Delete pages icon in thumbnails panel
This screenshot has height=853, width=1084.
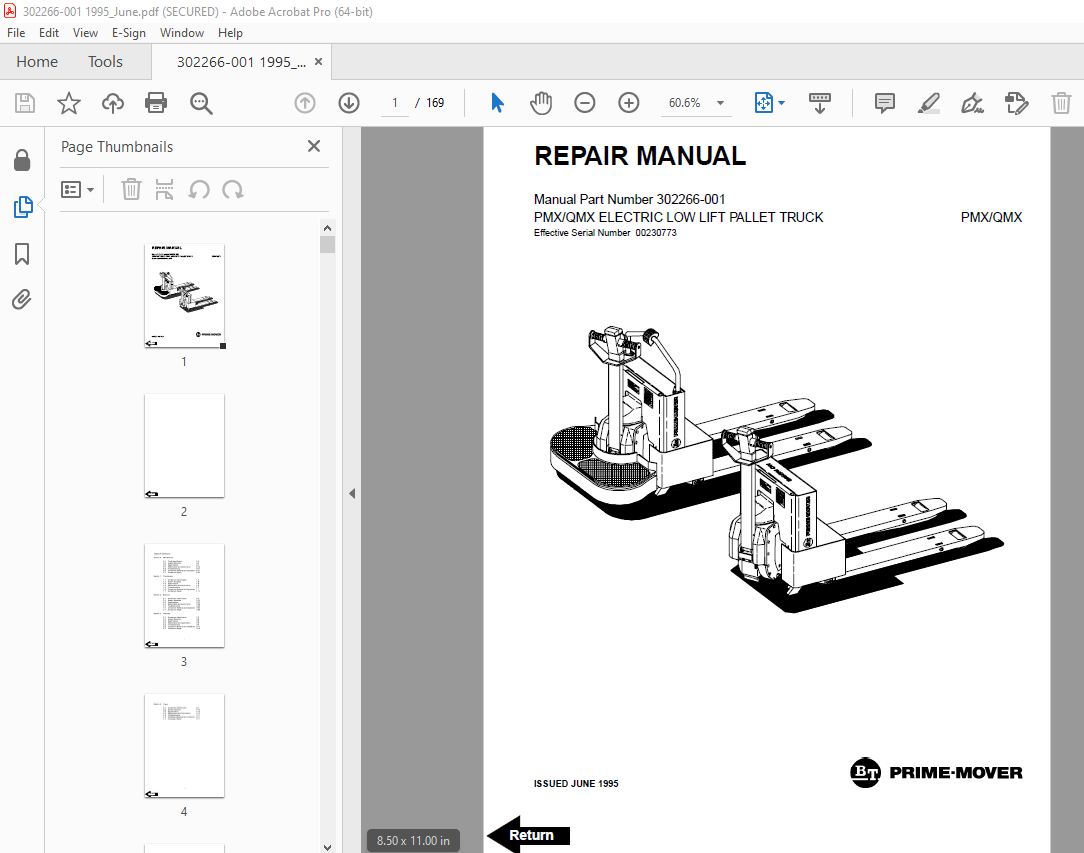131,189
